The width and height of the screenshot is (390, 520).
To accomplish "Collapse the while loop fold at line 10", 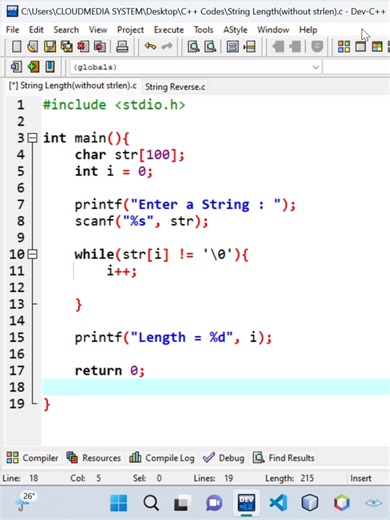I will point(32,254).
